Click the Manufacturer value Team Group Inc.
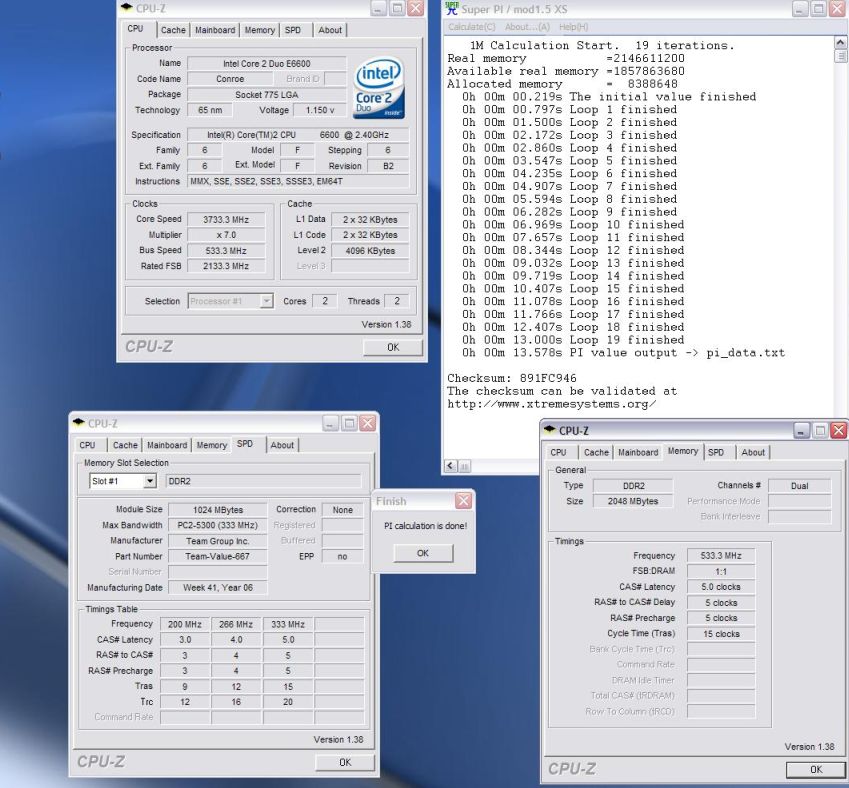849x788 pixels. tap(218, 541)
